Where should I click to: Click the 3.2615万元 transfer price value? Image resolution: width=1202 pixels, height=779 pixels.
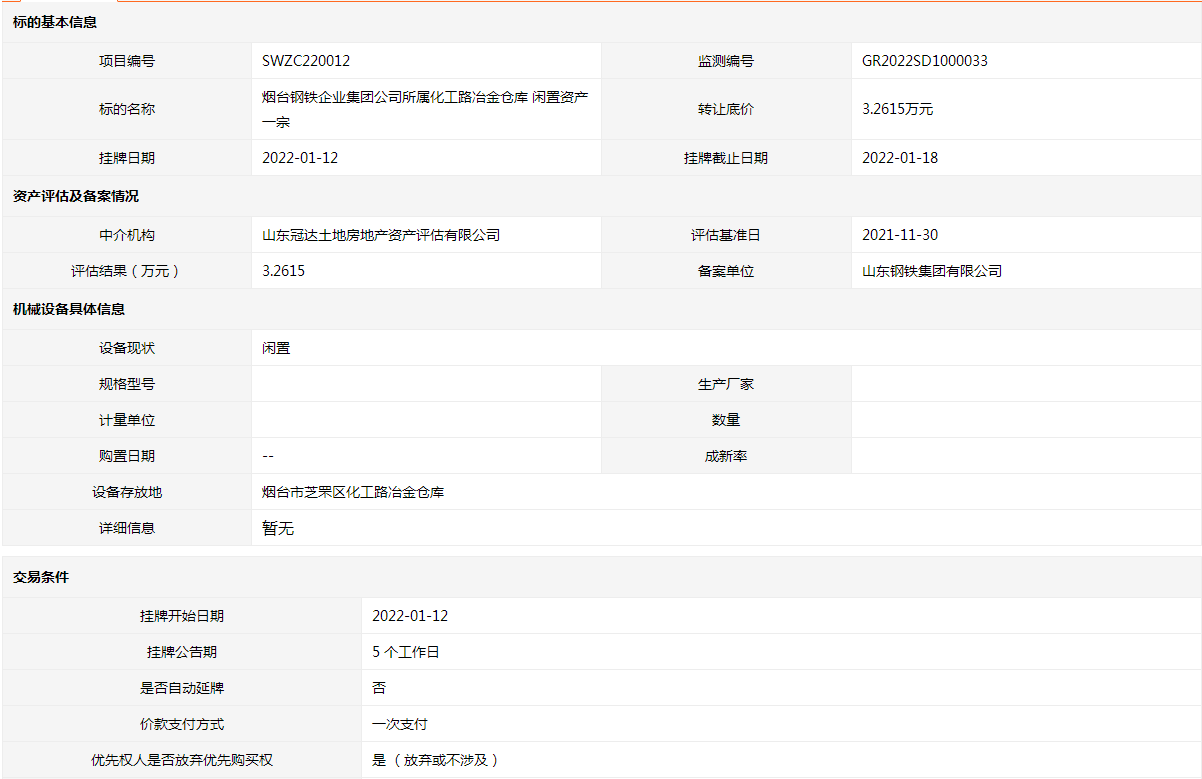click(x=897, y=109)
